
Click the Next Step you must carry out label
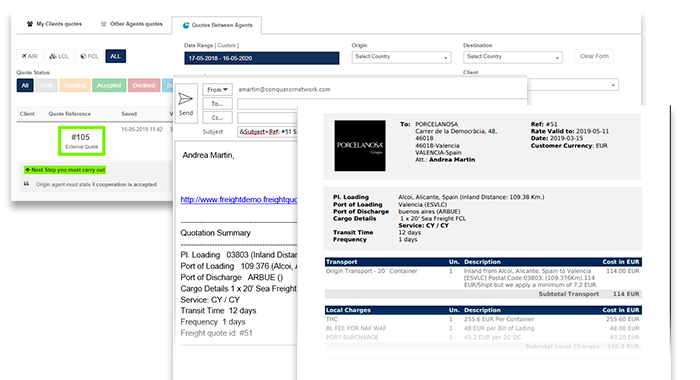(x=65, y=170)
